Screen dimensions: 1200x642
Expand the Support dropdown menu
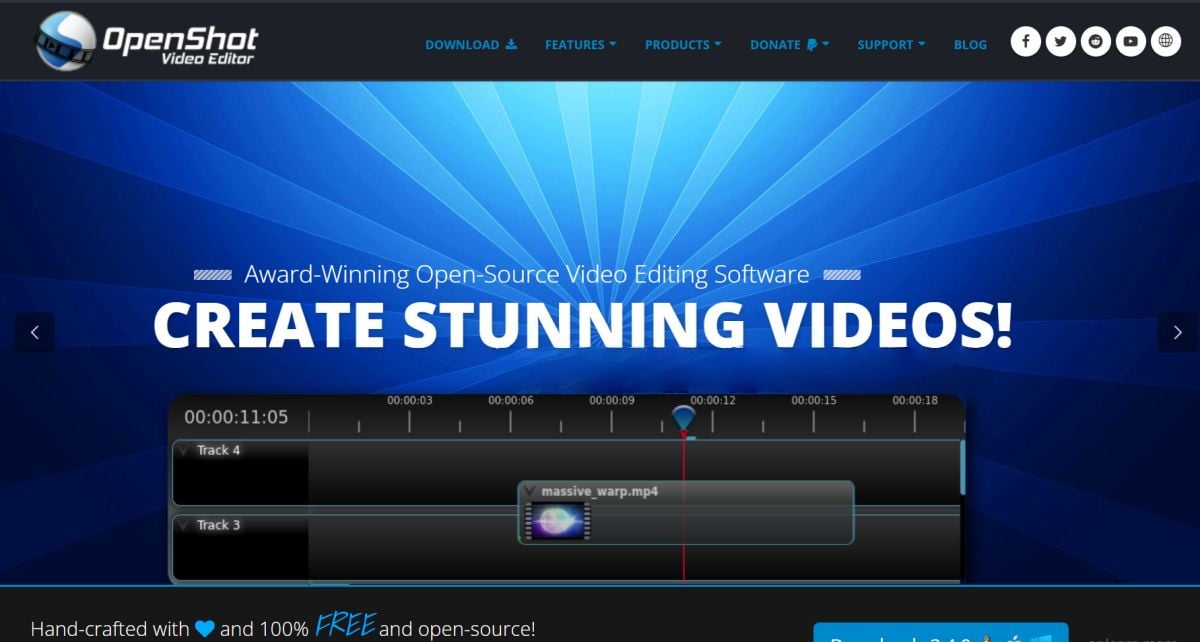(x=891, y=45)
